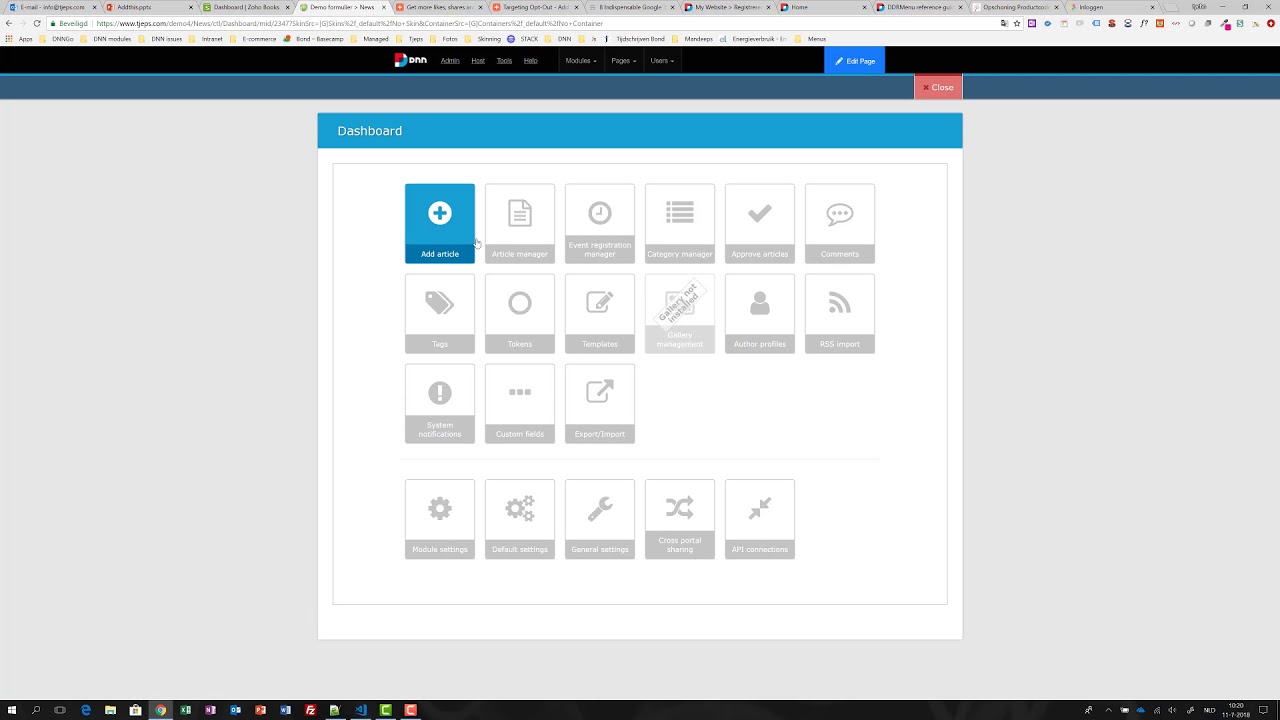
Task: Open the System notifications tile
Action: [440, 404]
